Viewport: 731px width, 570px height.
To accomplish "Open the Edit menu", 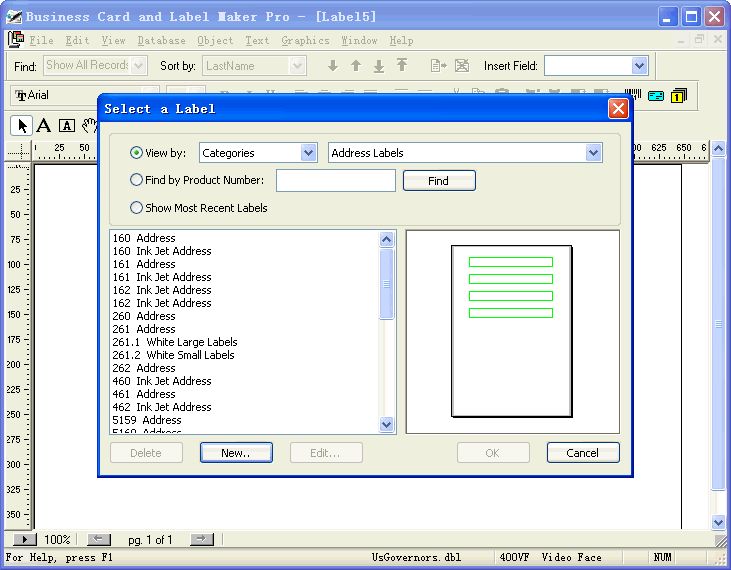I will 77,41.
